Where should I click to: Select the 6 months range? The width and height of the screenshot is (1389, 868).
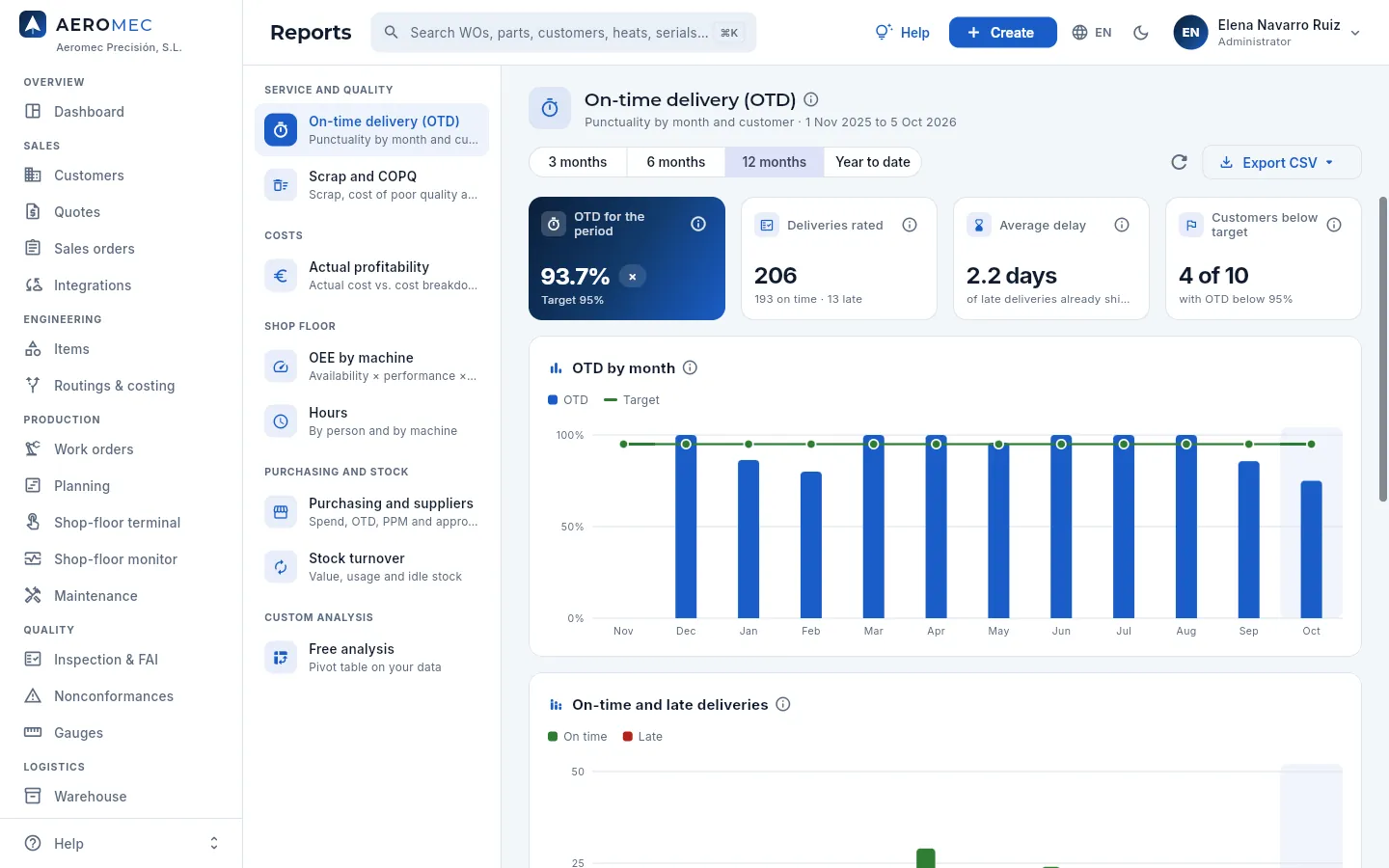[676, 162]
